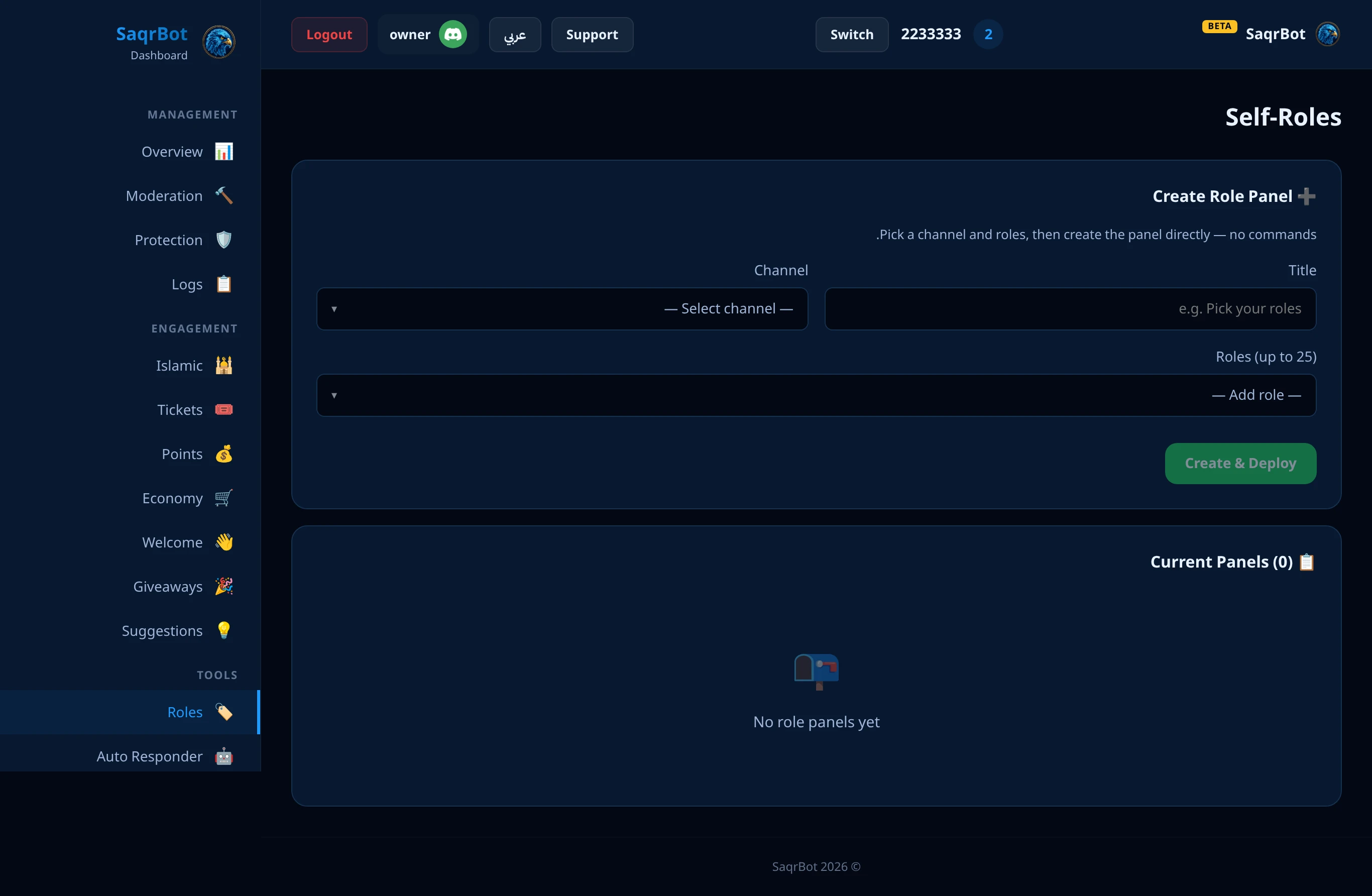Click the green Discord icon beside owner
This screenshot has height=896, width=1372.
452,35
